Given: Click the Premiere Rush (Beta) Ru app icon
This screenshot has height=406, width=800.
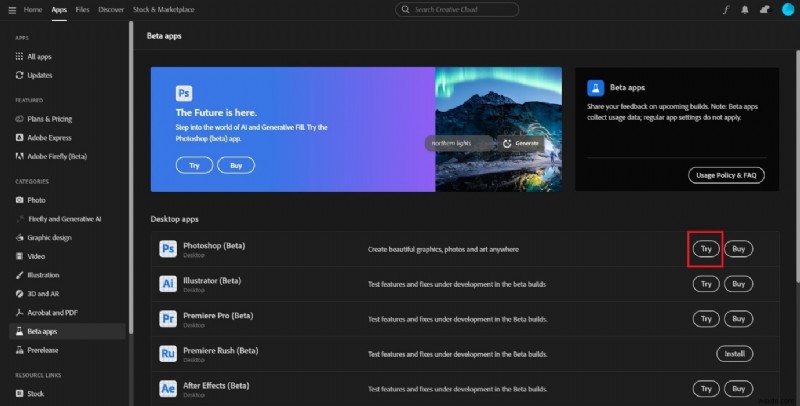Looking at the screenshot, I should 168,353.
